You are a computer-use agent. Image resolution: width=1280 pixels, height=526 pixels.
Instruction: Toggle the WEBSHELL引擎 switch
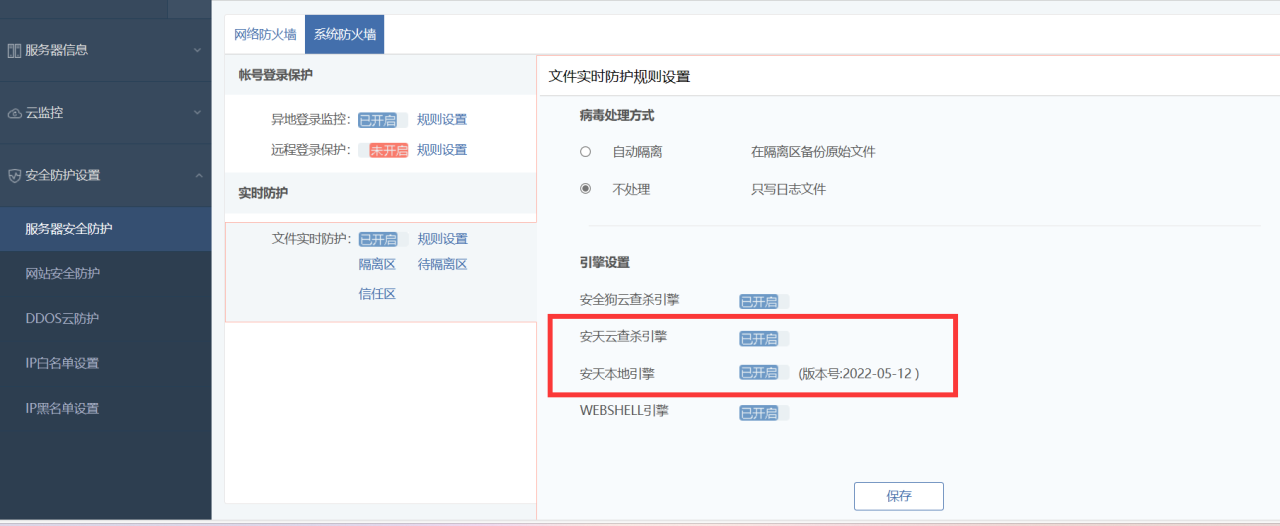[x=764, y=412]
